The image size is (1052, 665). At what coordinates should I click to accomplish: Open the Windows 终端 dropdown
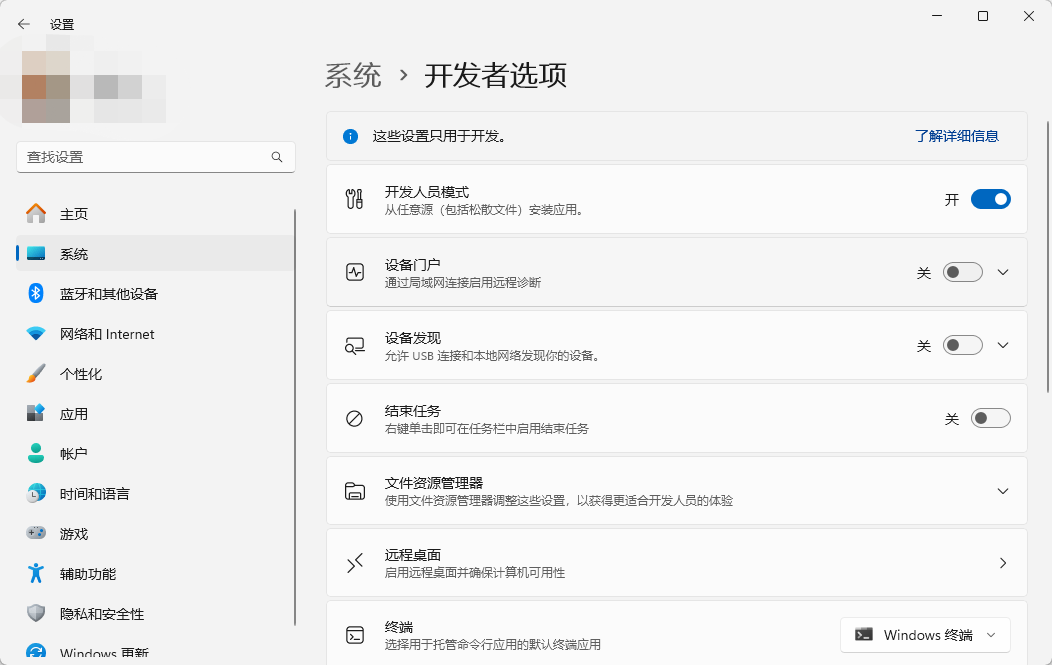coord(925,635)
